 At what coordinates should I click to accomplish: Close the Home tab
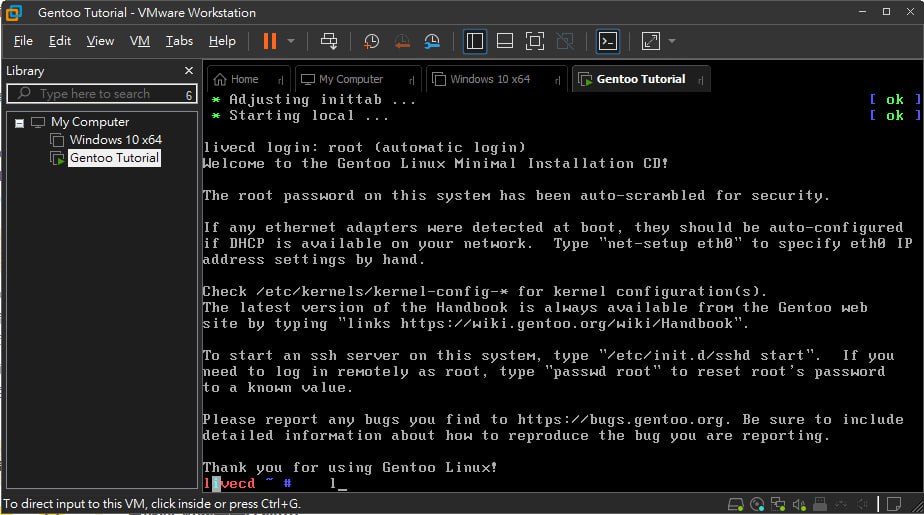280,80
